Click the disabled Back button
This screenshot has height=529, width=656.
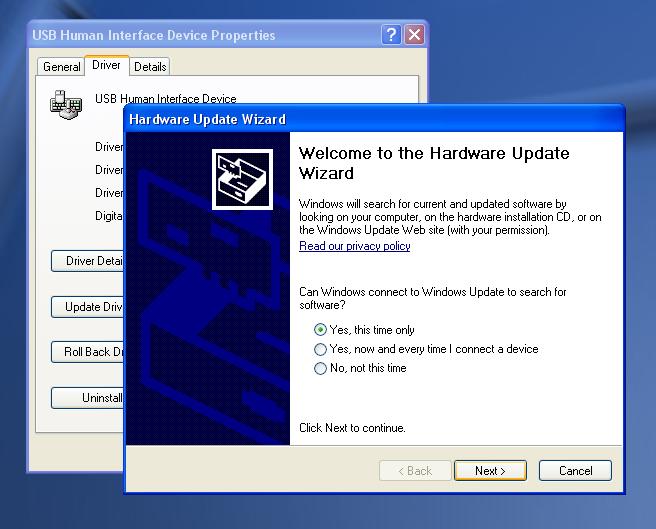point(415,471)
